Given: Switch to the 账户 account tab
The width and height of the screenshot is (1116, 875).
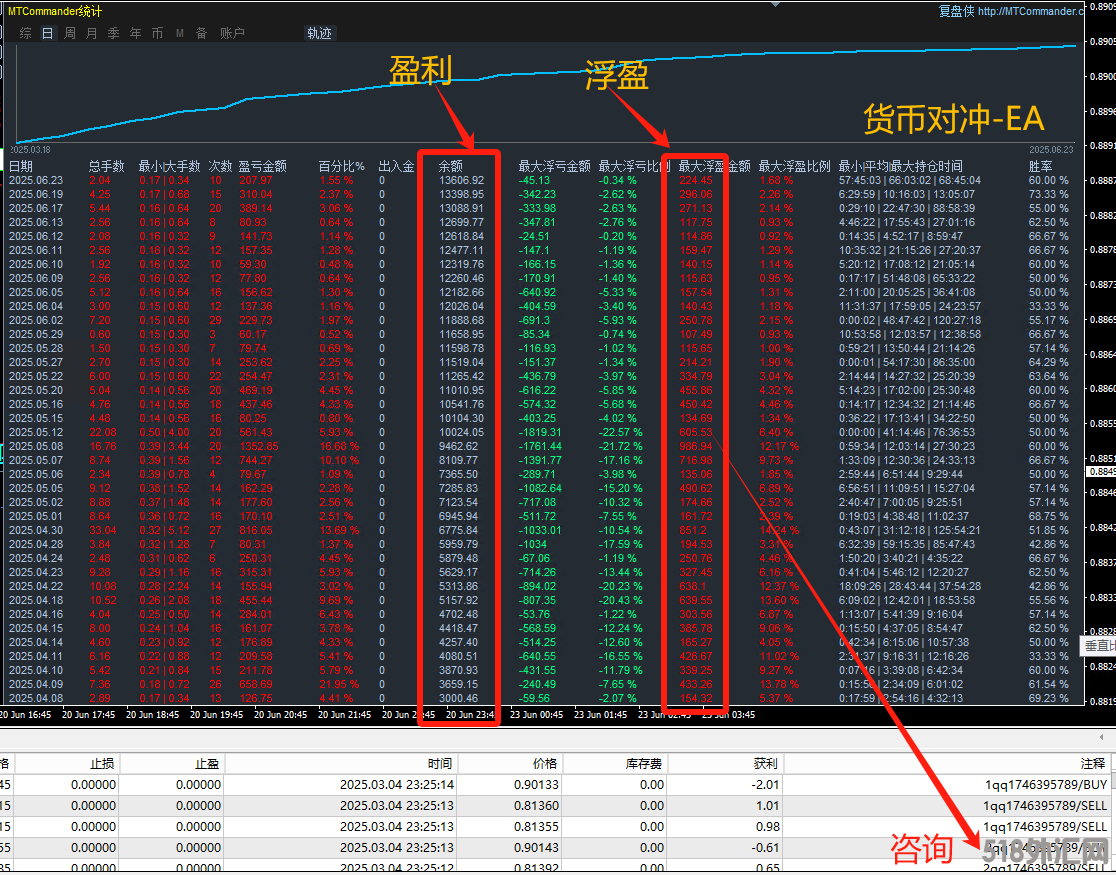Looking at the screenshot, I should pyautogui.click(x=232, y=33).
